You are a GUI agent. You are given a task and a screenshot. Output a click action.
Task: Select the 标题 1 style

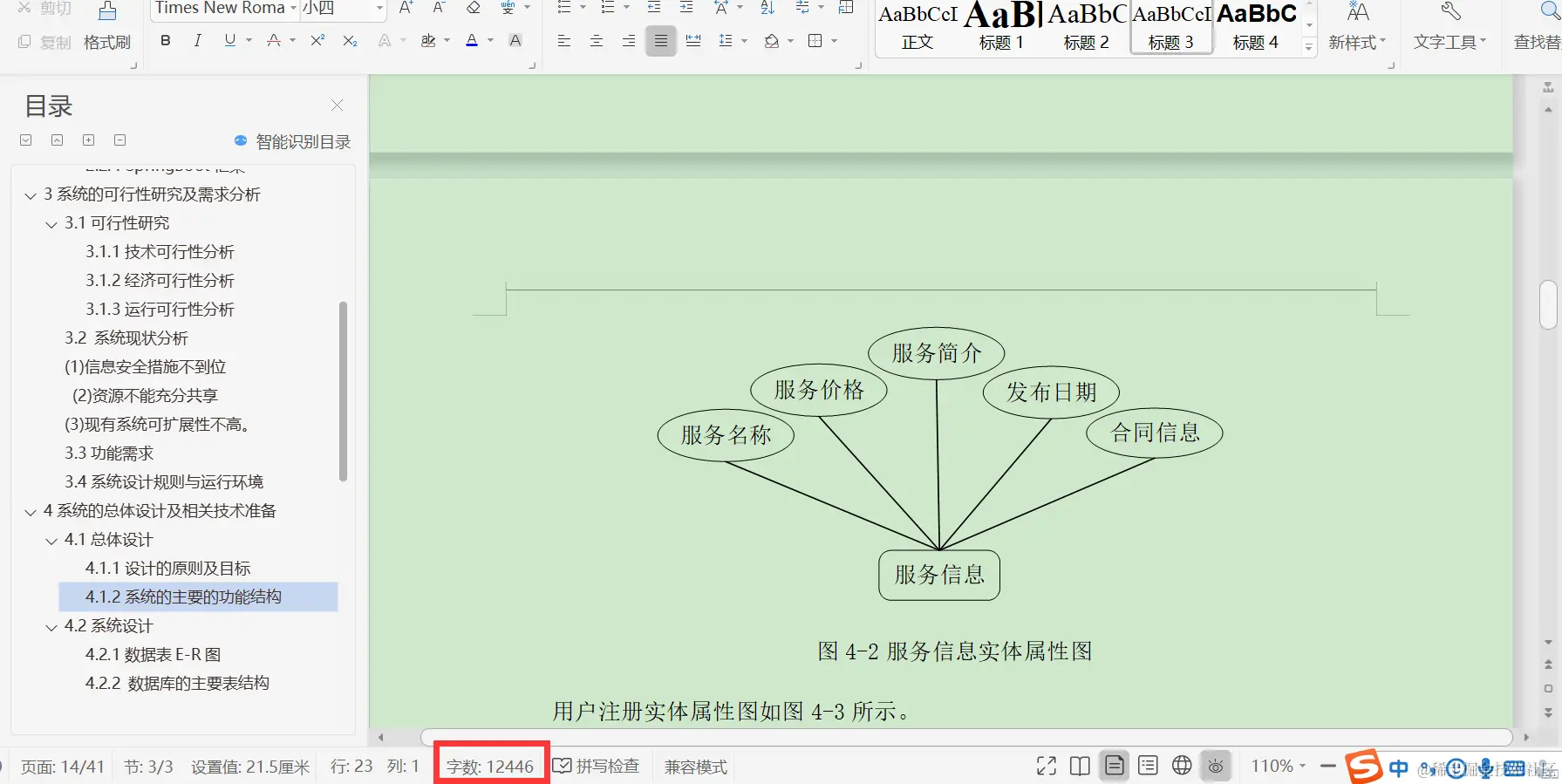1001,28
